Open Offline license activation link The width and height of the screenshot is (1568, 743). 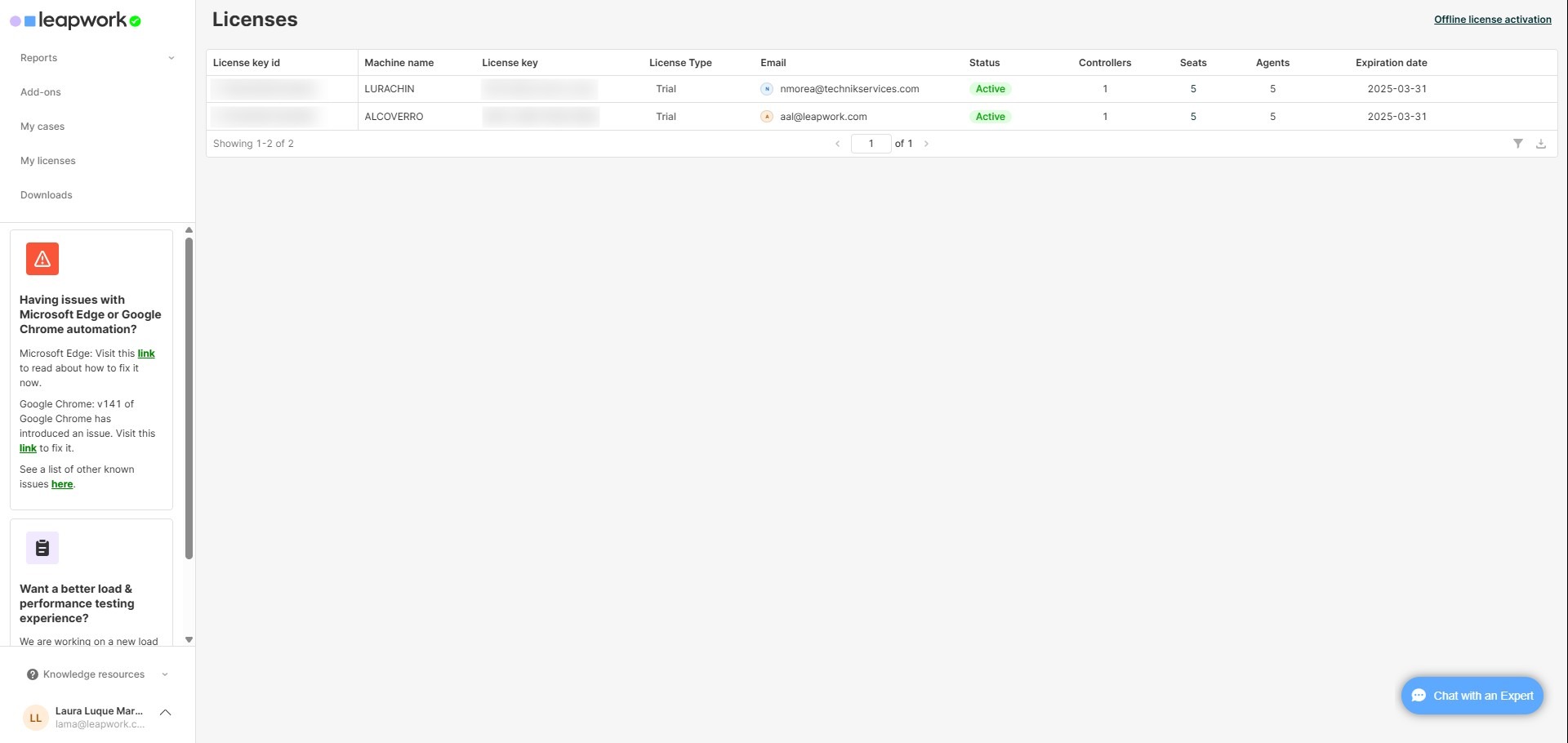coord(1492,19)
